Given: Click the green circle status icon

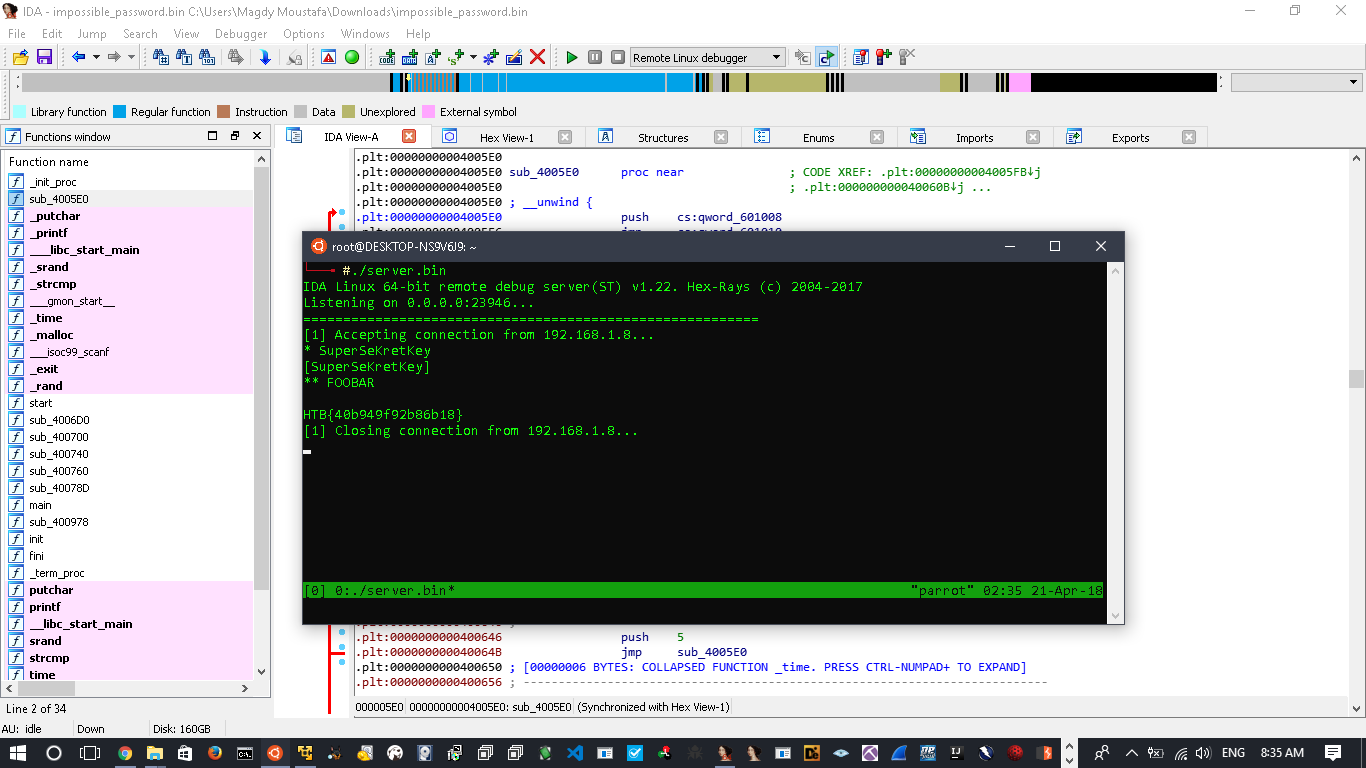Looking at the screenshot, I should tap(352, 57).
